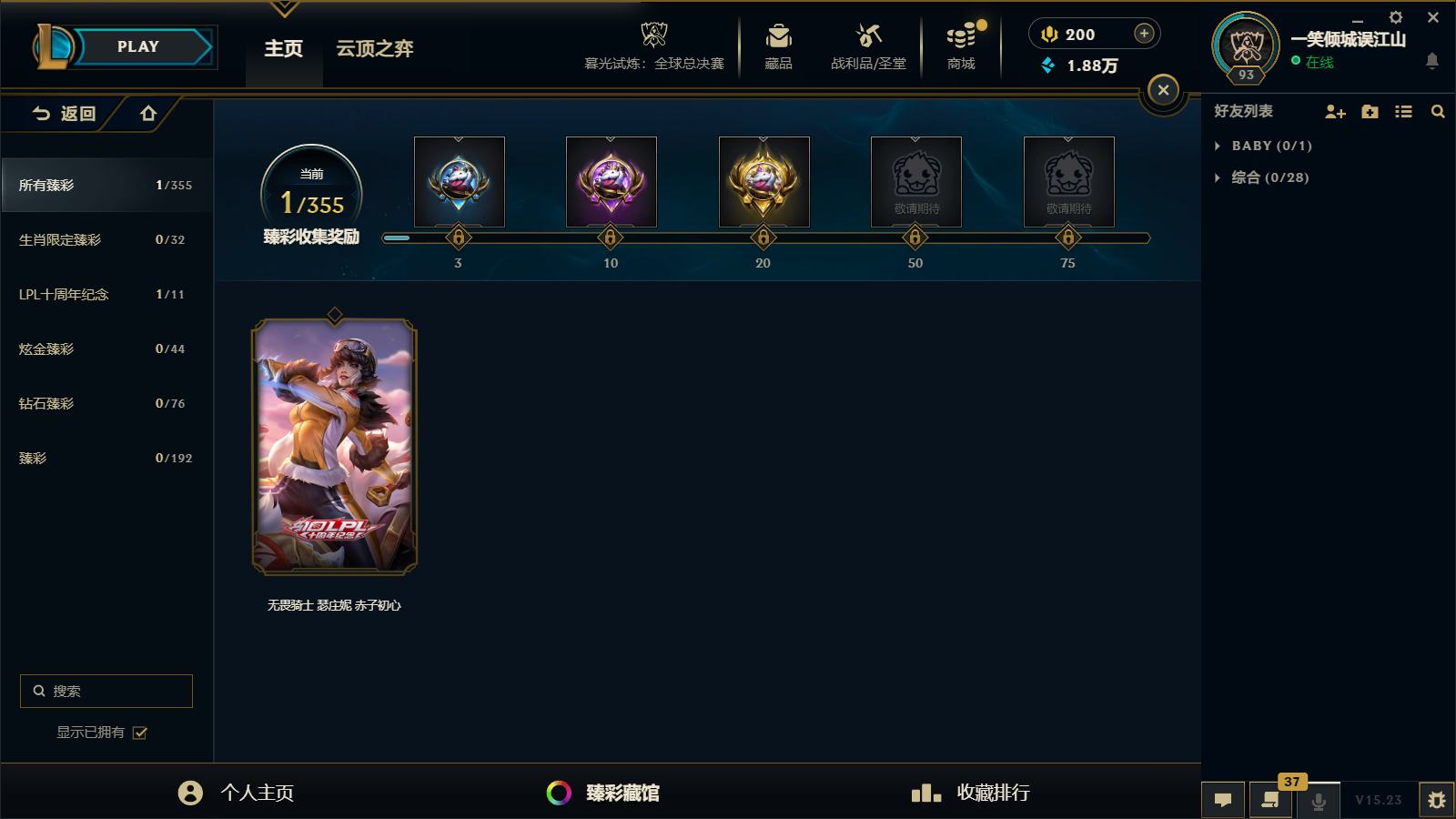Expand the 综合 (0/28) friend group
1456x819 pixels.
tap(1261, 177)
